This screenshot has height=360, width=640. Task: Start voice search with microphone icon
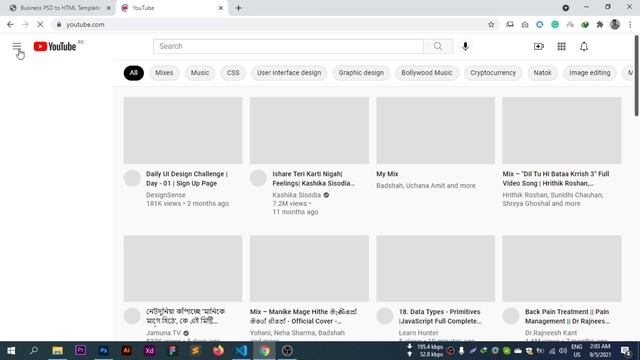[465, 46]
